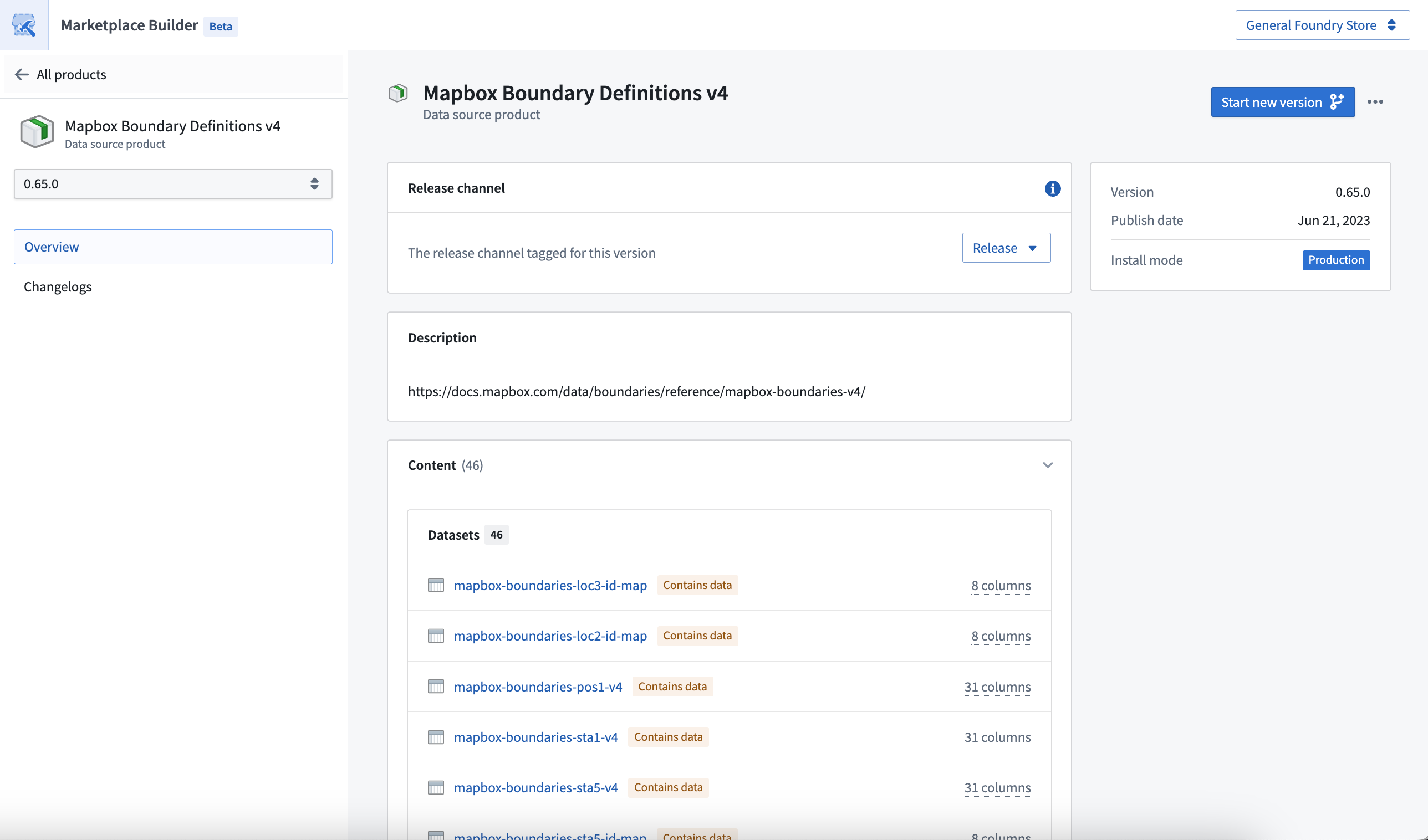Click table icon for mapbox-boundaries-loc2-id-map
This screenshot has width=1428, height=840.
pyautogui.click(x=436, y=636)
